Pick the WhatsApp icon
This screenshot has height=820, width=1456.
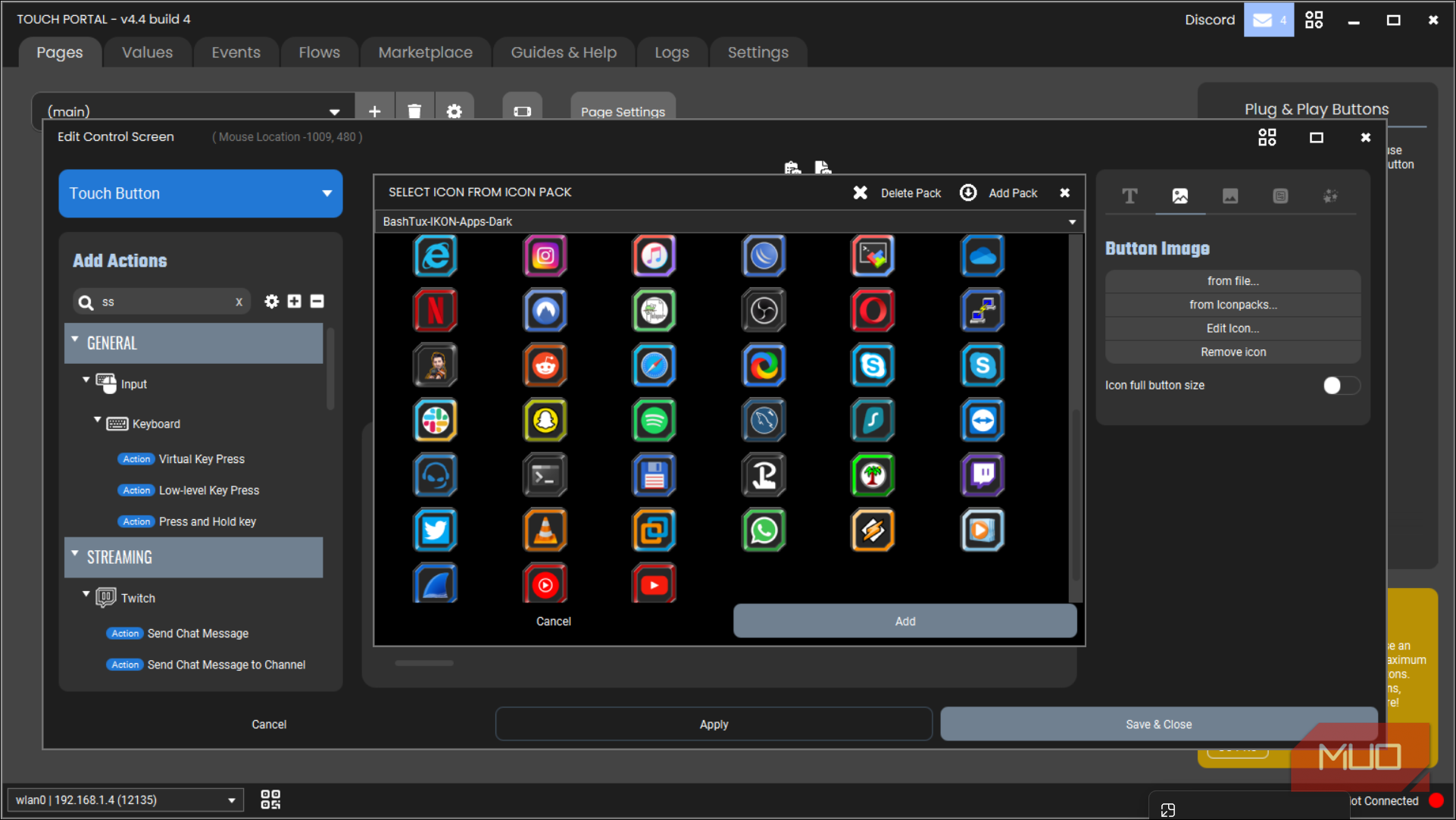[x=764, y=530]
